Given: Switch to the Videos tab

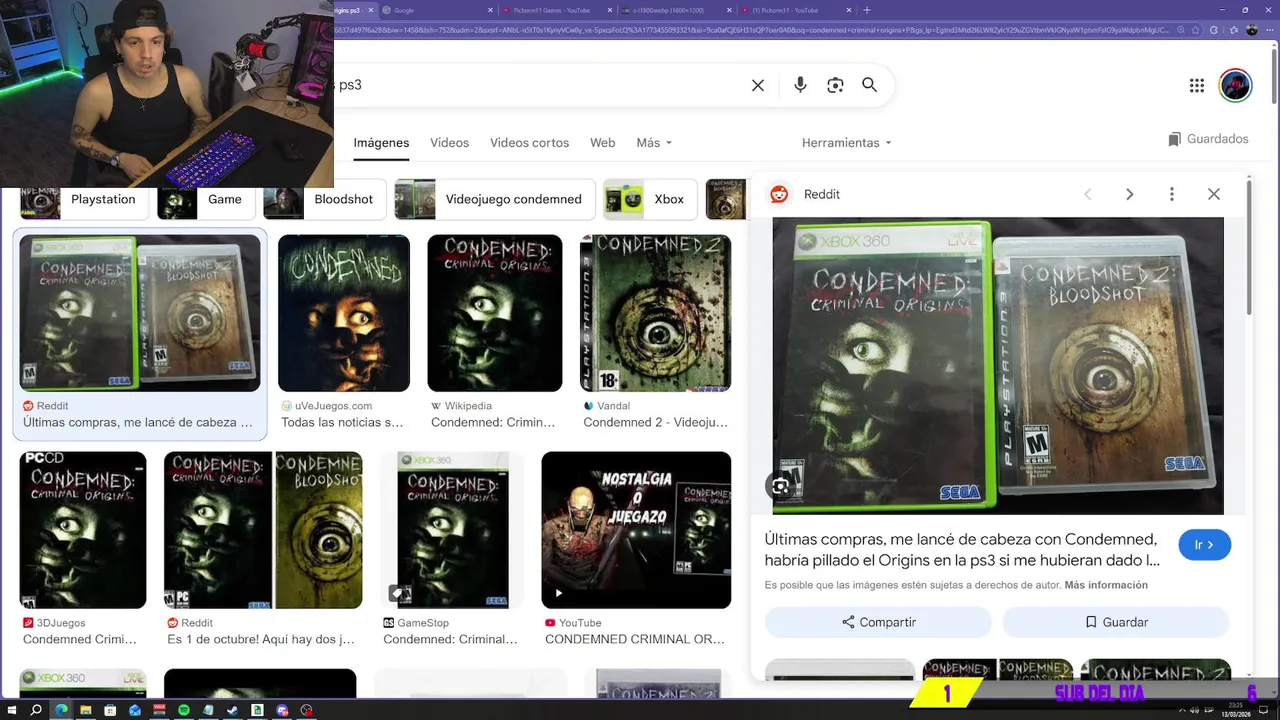Looking at the screenshot, I should click(449, 143).
